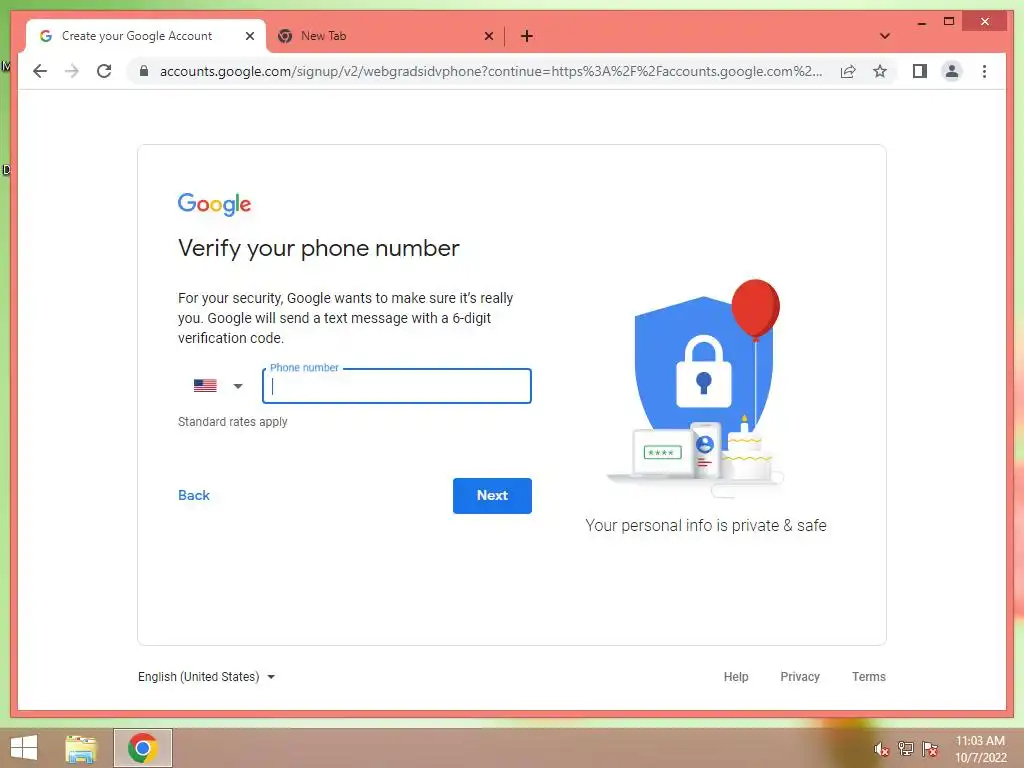Open the side panel icon
The image size is (1024, 768).
pos(920,71)
